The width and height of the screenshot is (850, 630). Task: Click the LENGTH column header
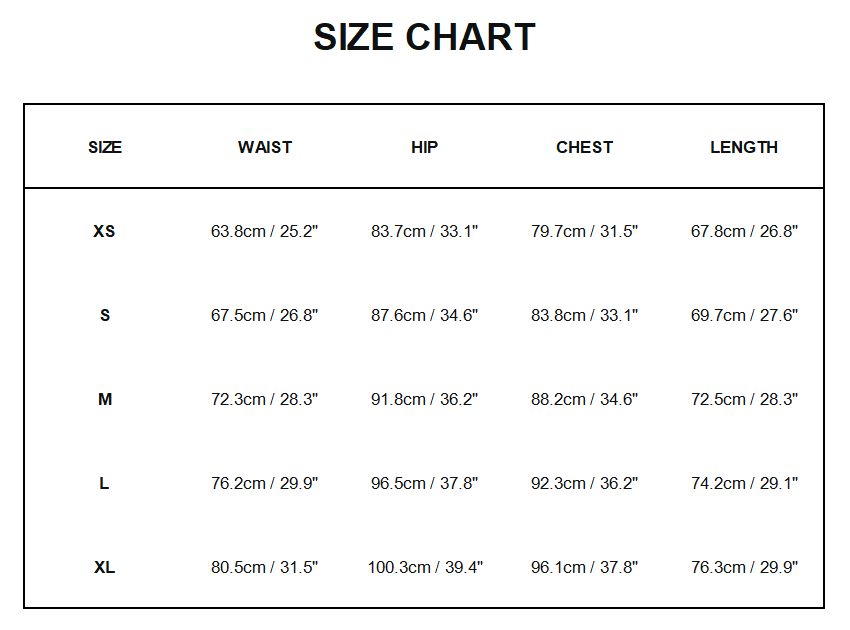744,147
